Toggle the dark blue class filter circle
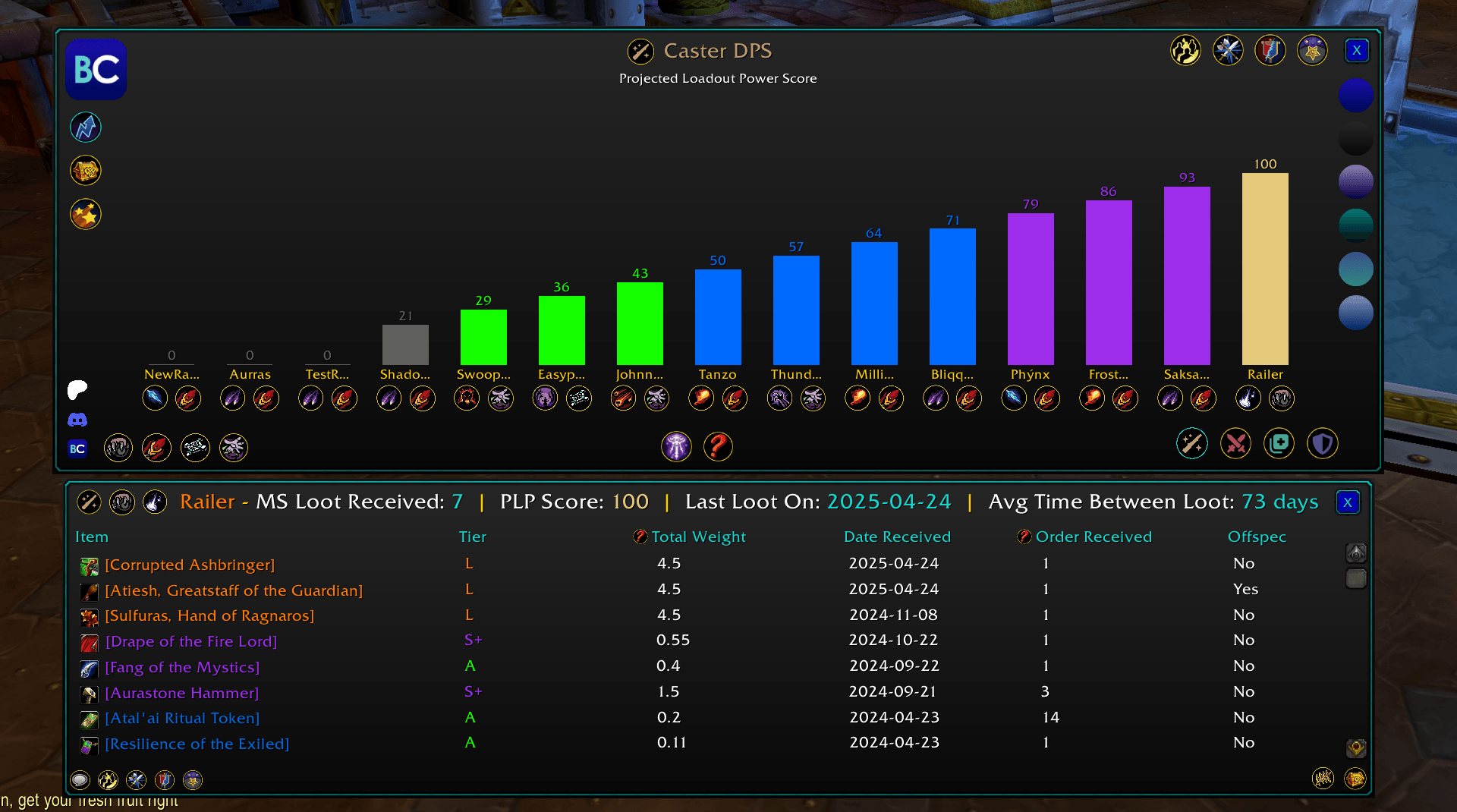1457x812 pixels. (1356, 95)
